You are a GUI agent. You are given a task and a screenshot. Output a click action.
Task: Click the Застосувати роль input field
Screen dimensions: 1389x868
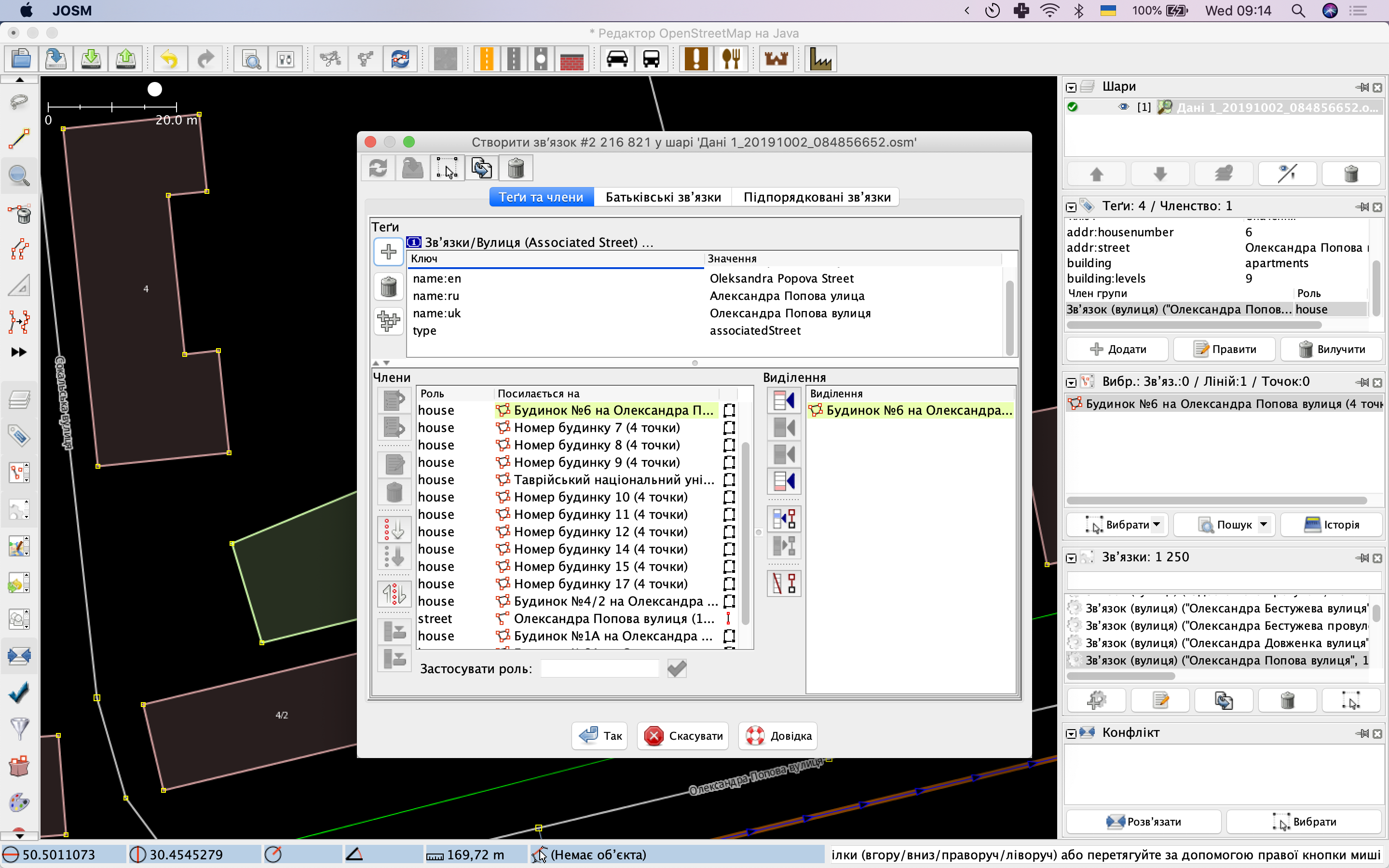600,668
